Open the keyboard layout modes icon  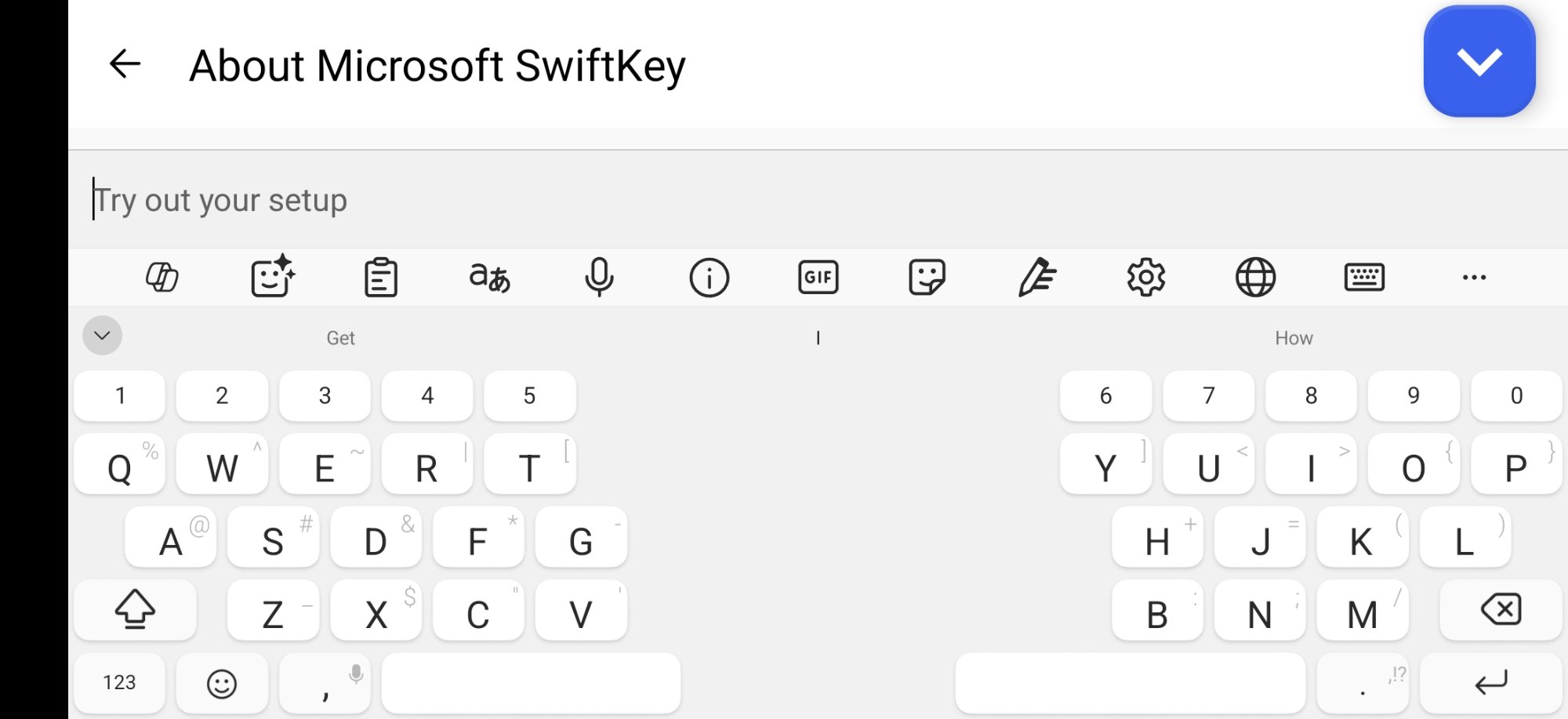pyautogui.click(x=1364, y=278)
